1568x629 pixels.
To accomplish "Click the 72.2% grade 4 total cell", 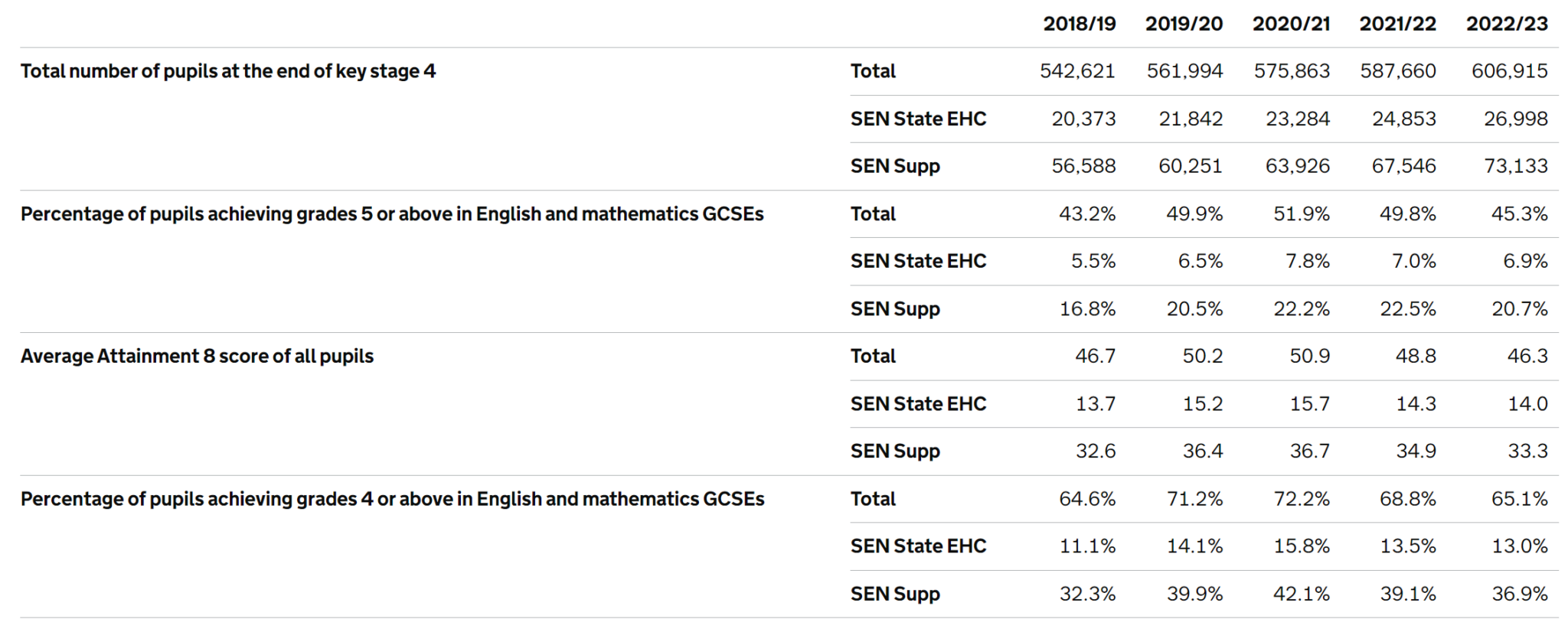I will (1301, 499).
